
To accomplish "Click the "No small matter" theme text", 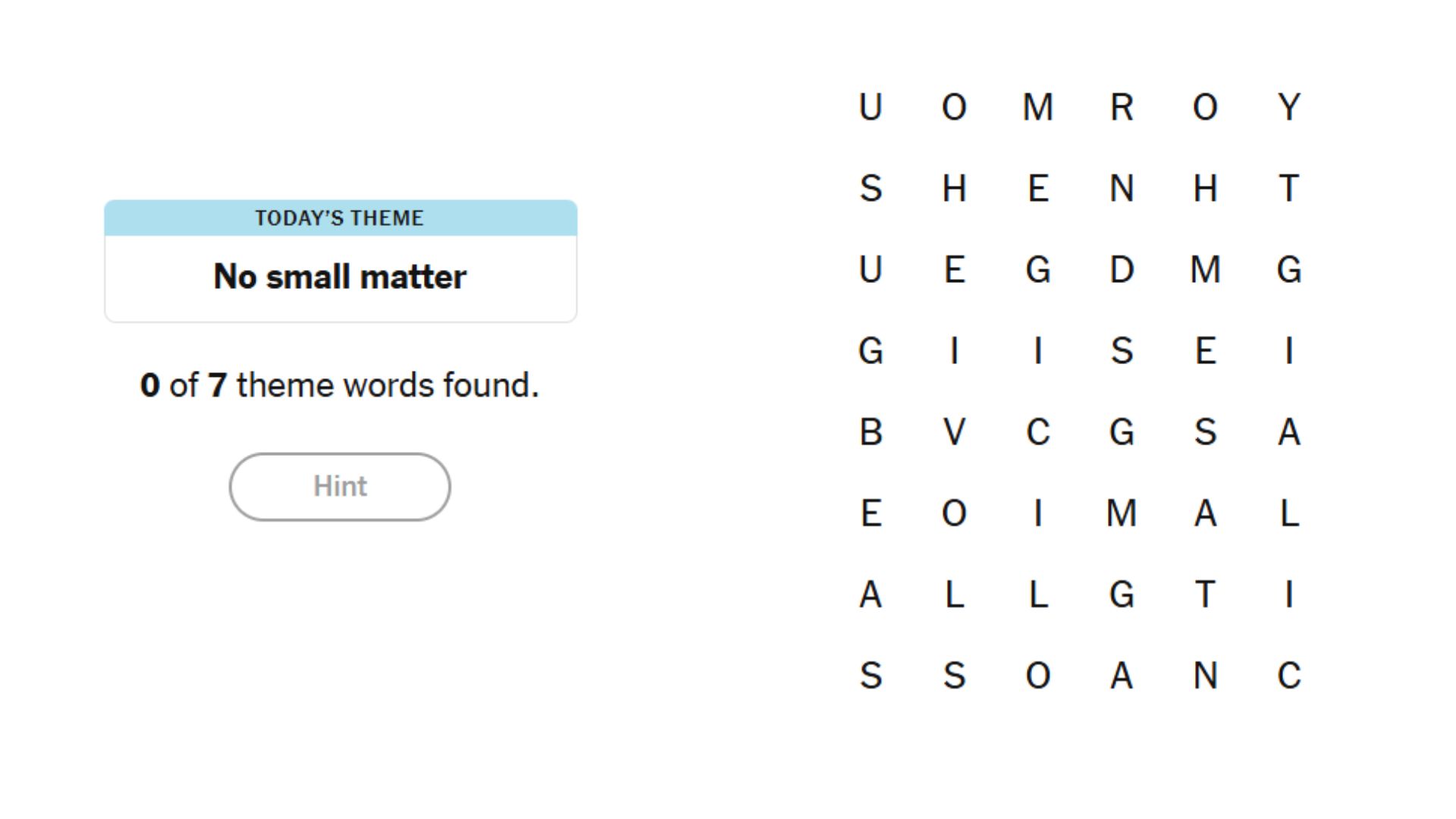I will coord(340,277).
